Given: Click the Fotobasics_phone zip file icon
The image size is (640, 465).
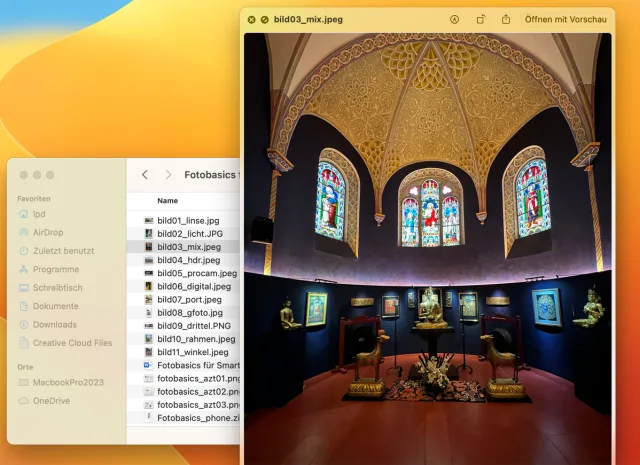Looking at the screenshot, I should click(x=149, y=418).
